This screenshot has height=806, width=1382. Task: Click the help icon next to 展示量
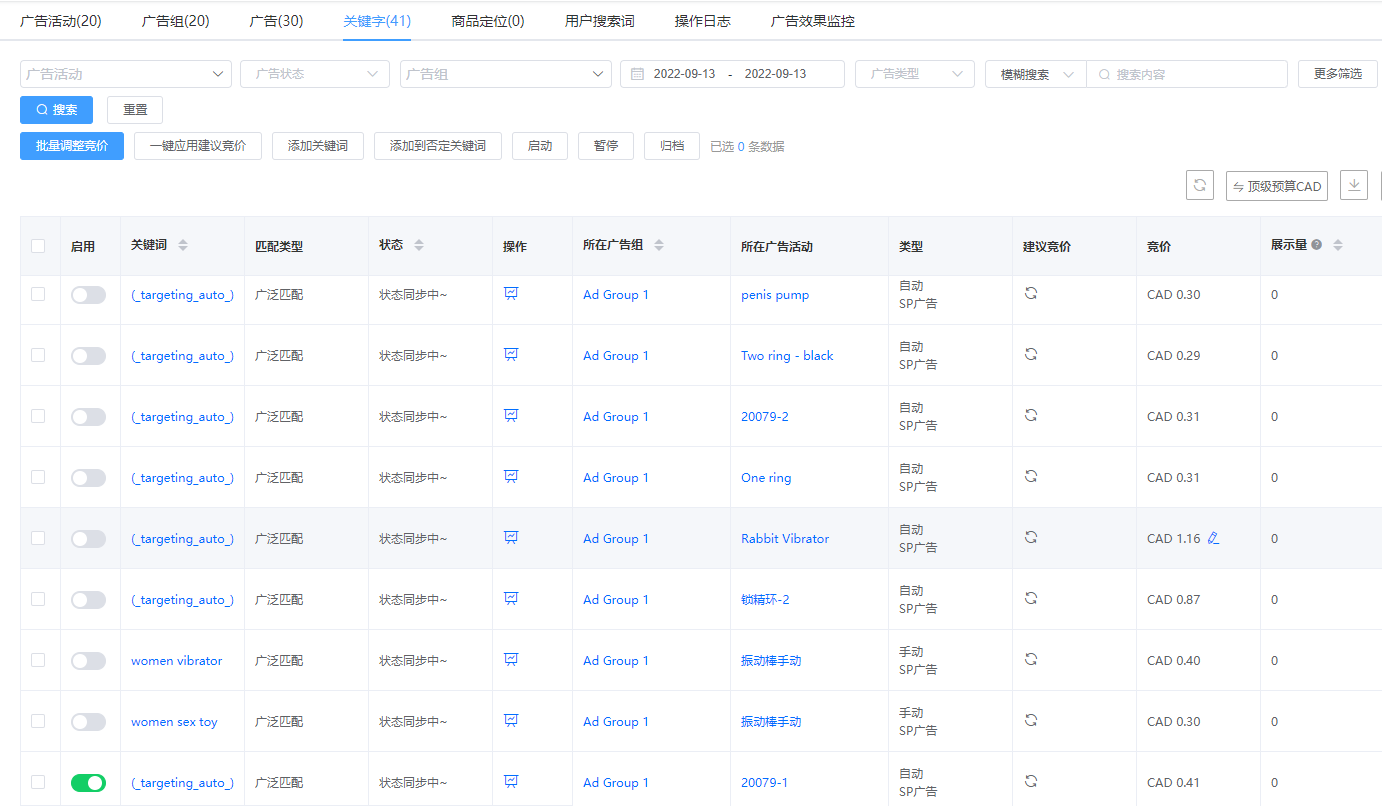(1317, 245)
